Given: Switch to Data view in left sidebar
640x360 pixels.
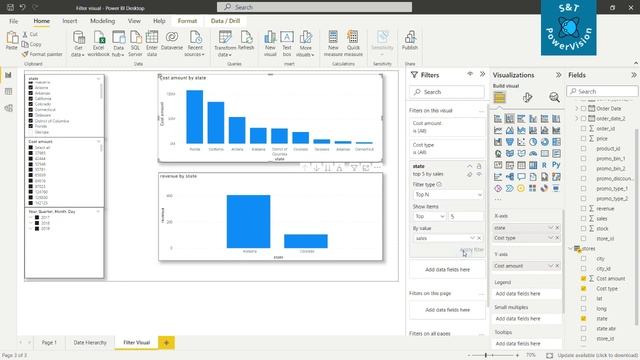Looking at the screenshot, I should [8, 91].
